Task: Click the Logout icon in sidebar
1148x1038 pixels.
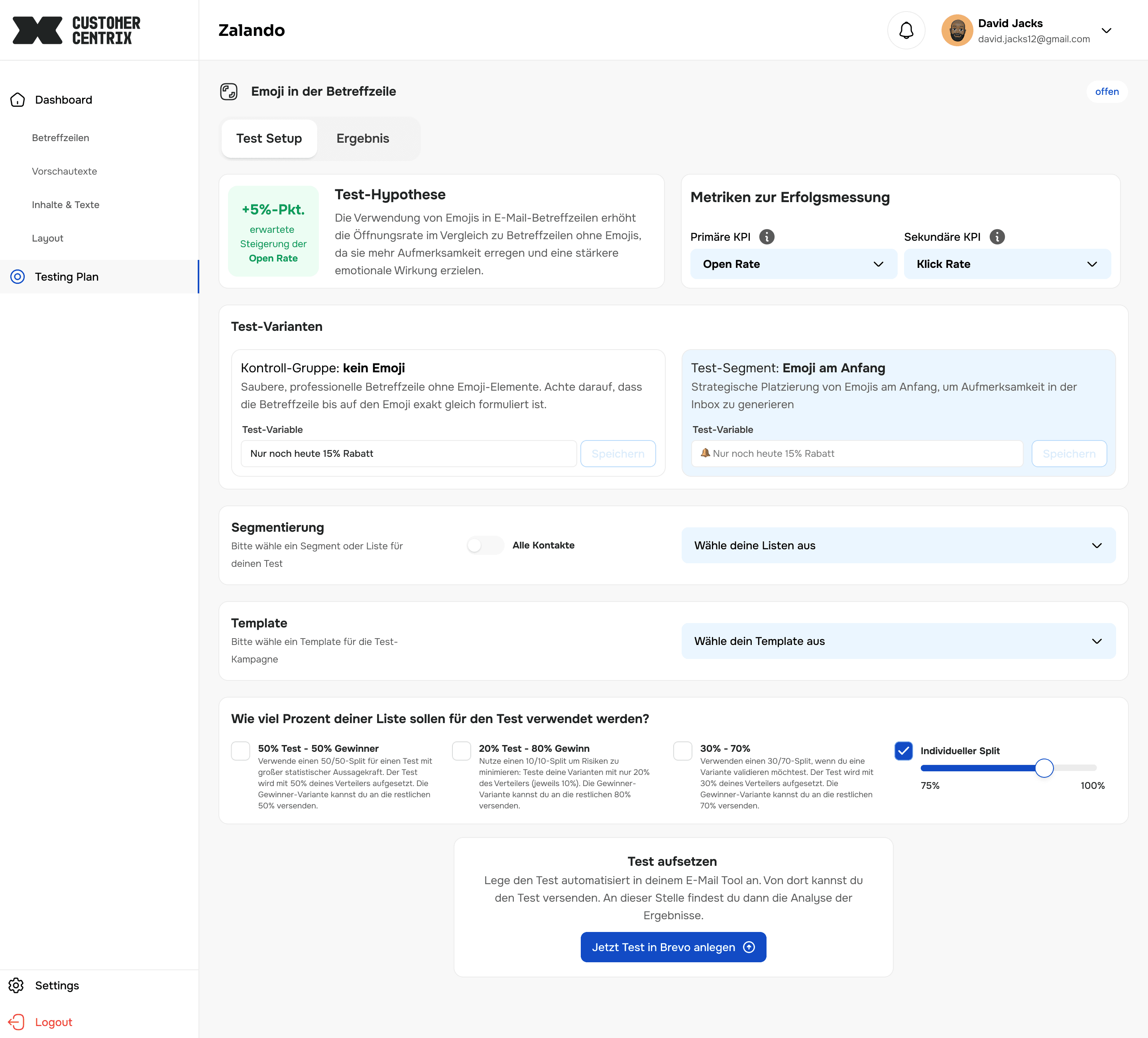Action: tap(16, 1022)
